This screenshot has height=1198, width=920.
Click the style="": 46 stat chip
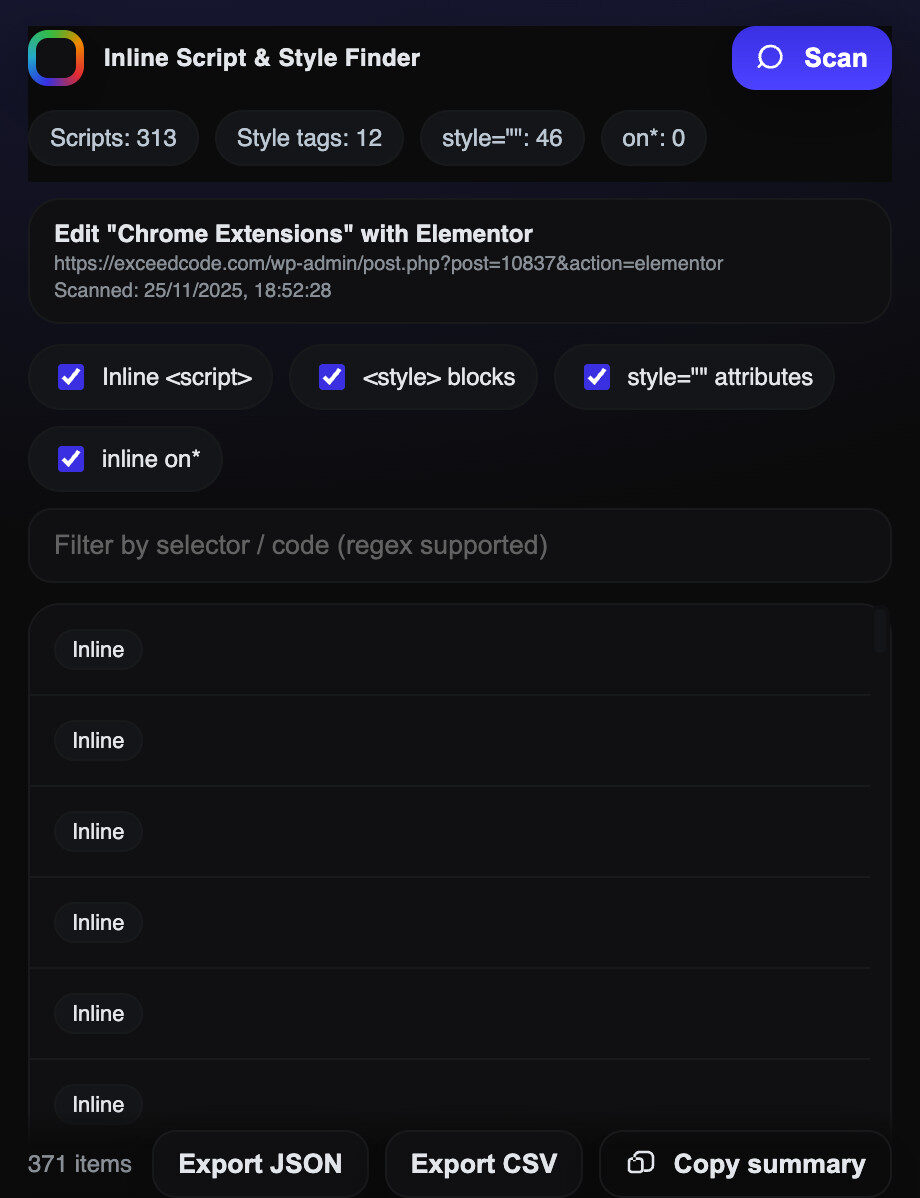(502, 138)
